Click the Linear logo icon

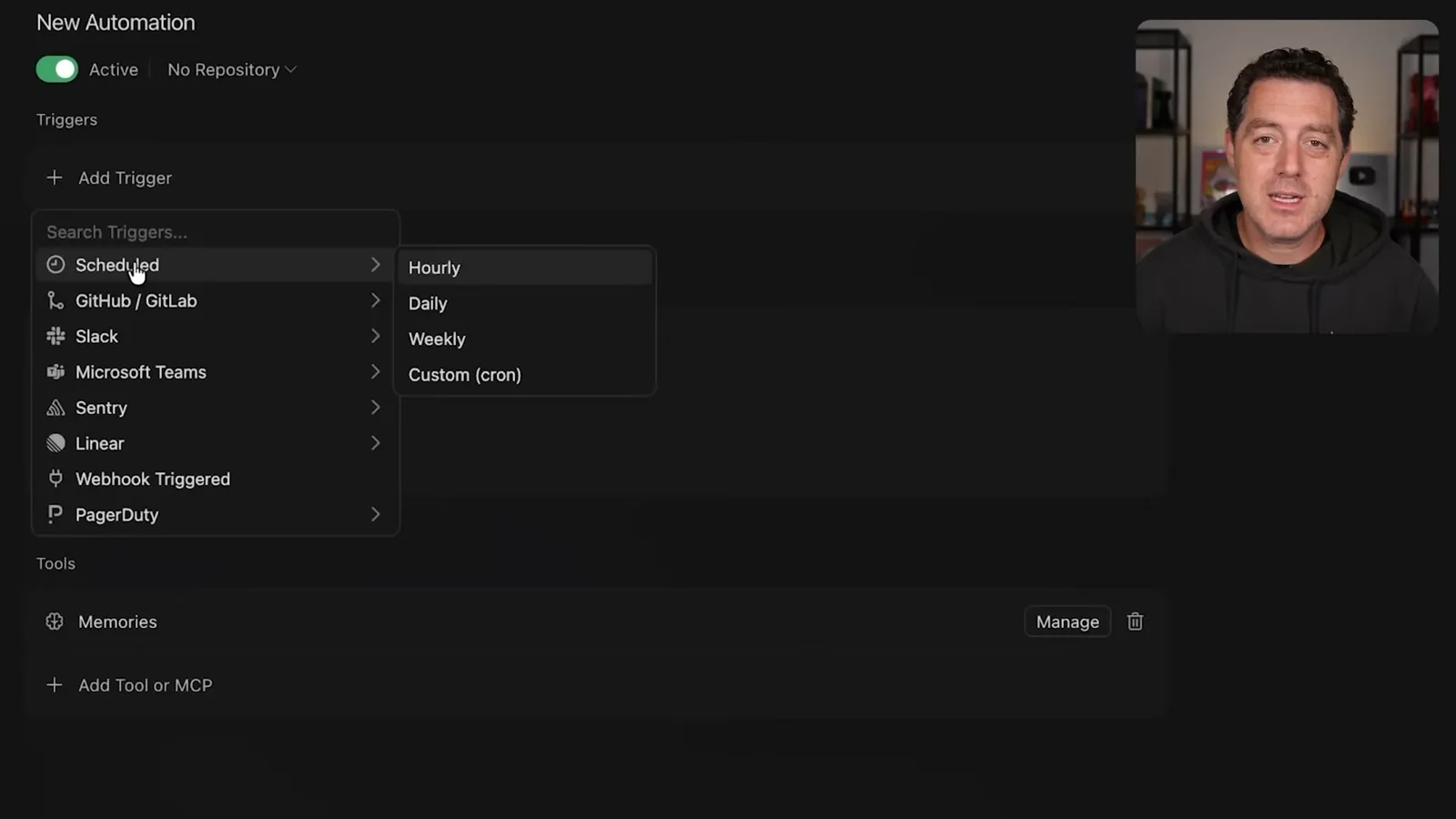[56, 443]
